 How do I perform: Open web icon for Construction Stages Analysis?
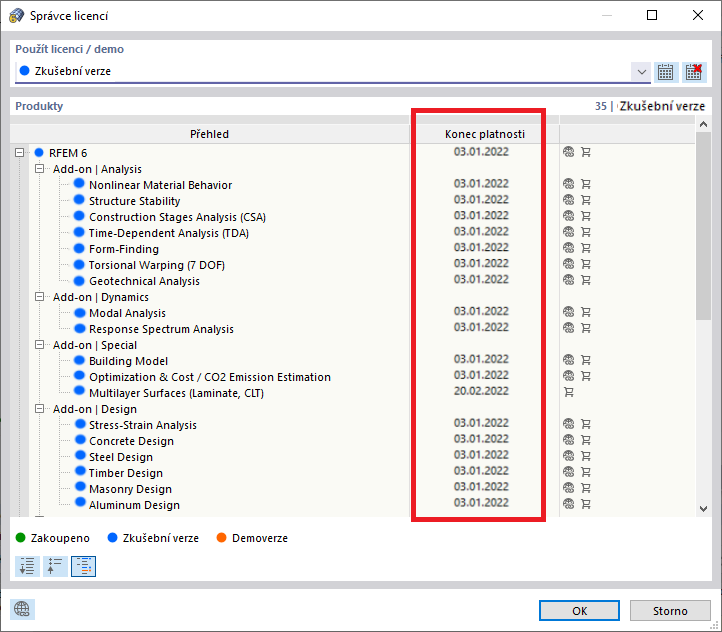tap(569, 216)
